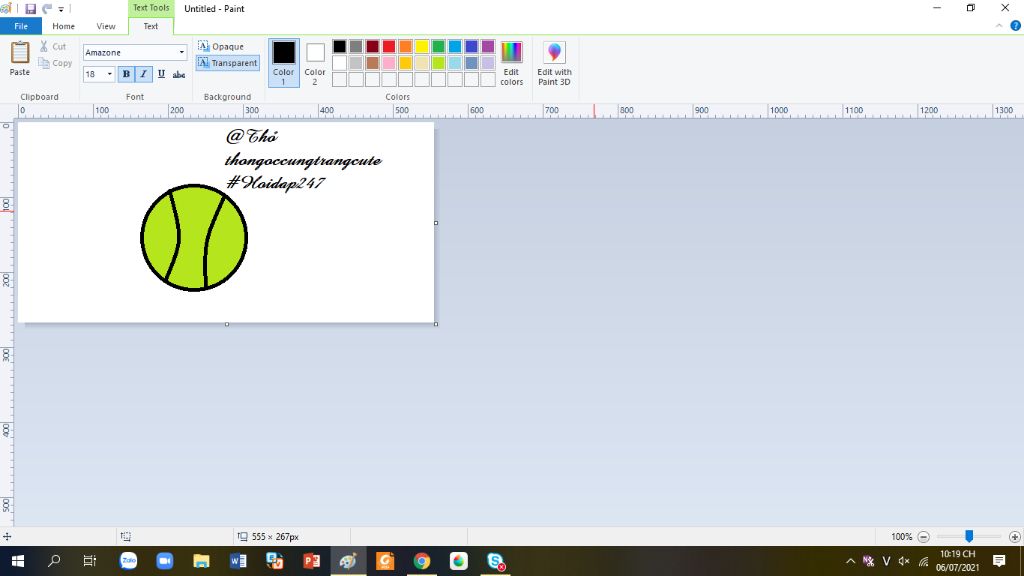Open Word from the taskbar
The height and width of the screenshot is (576, 1024).
tap(238, 561)
